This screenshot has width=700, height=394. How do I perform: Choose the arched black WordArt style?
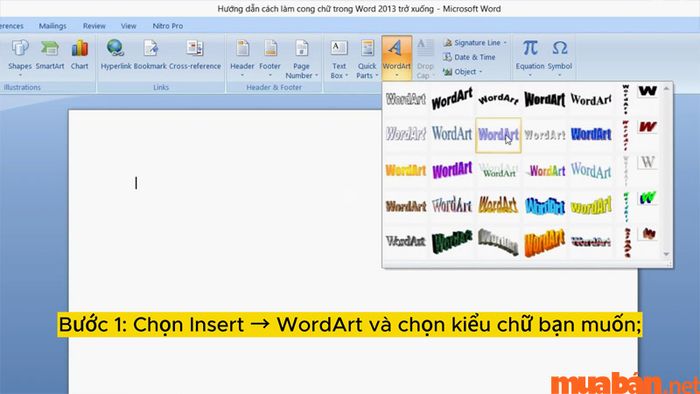click(x=498, y=99)
